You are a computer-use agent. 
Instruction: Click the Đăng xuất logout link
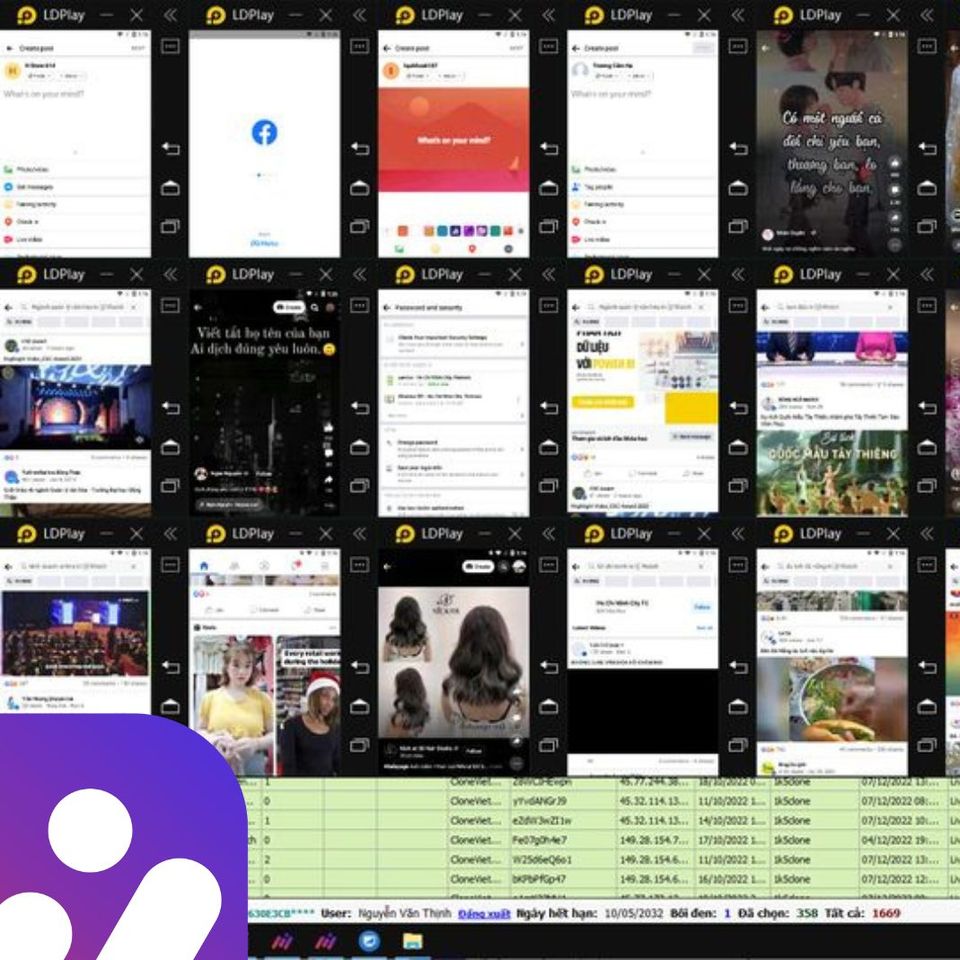click(x=484, y=913)
